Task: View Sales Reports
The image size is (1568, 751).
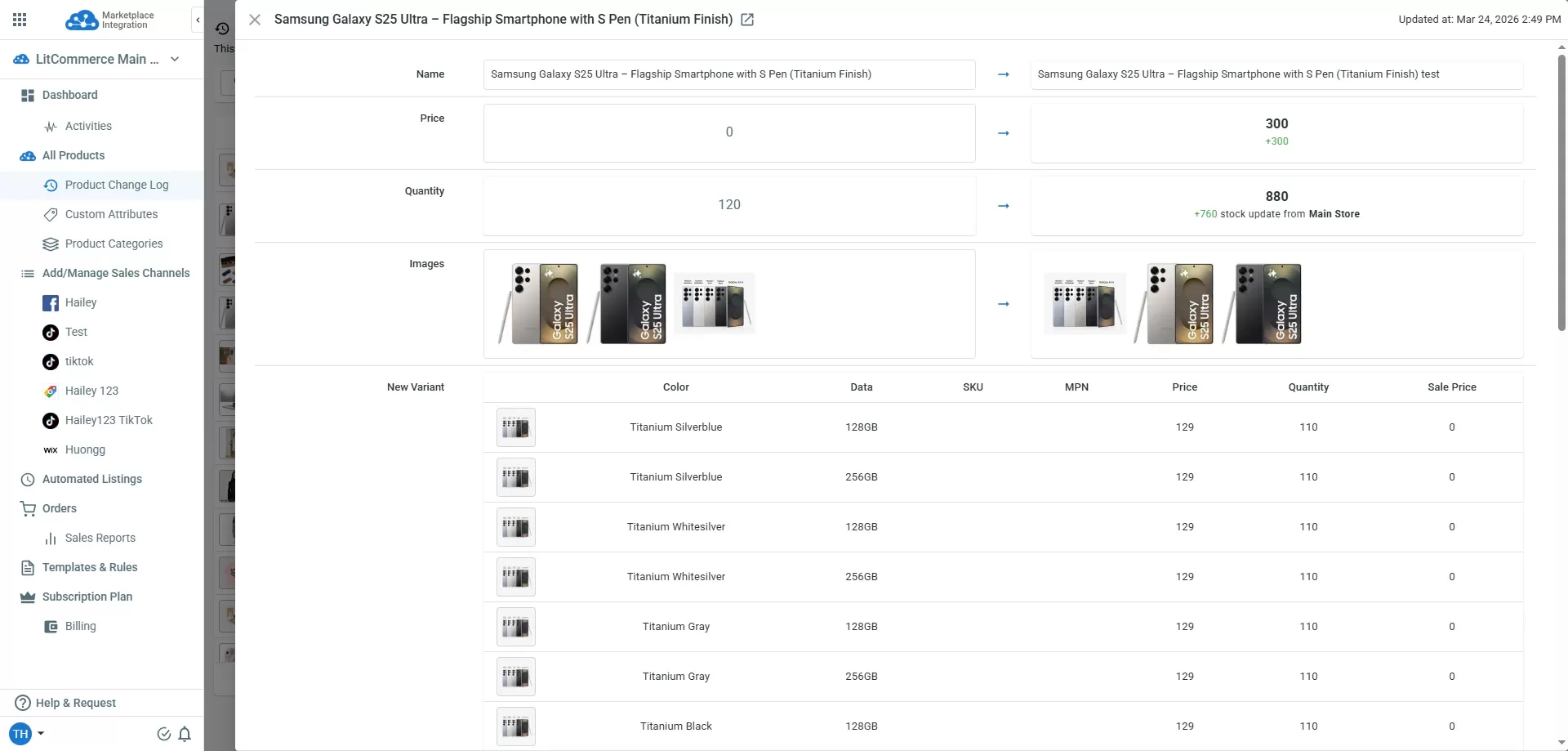Action: click(x=101, y=538)
